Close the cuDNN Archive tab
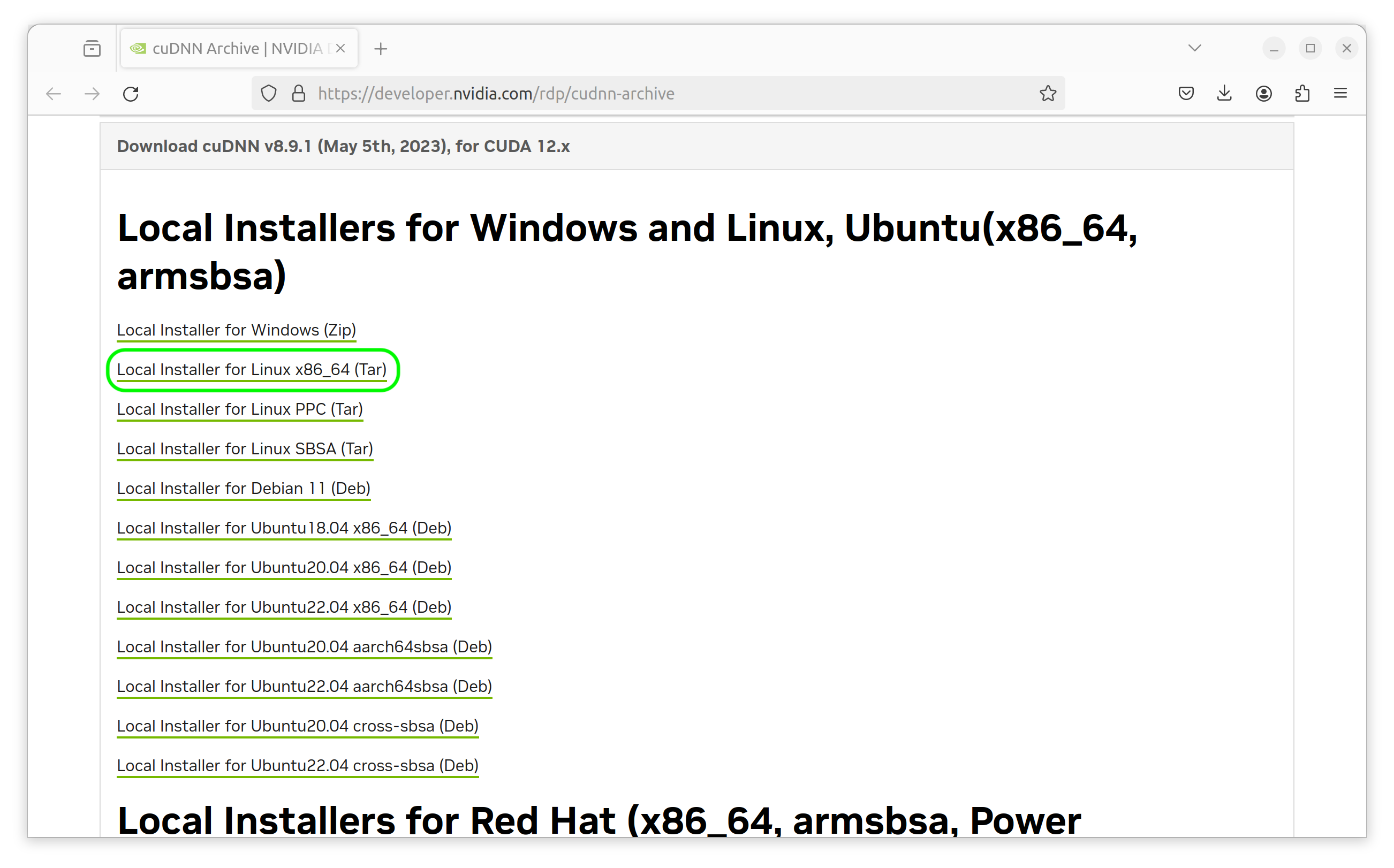 [x=340, y=48]
